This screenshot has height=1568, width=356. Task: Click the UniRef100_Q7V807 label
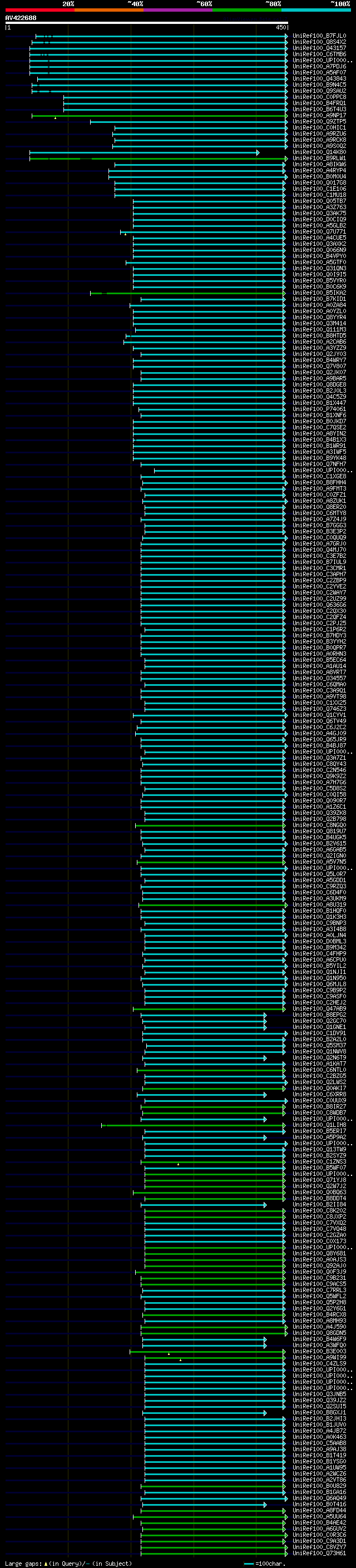pyautogui.click(x=319, y=366)
